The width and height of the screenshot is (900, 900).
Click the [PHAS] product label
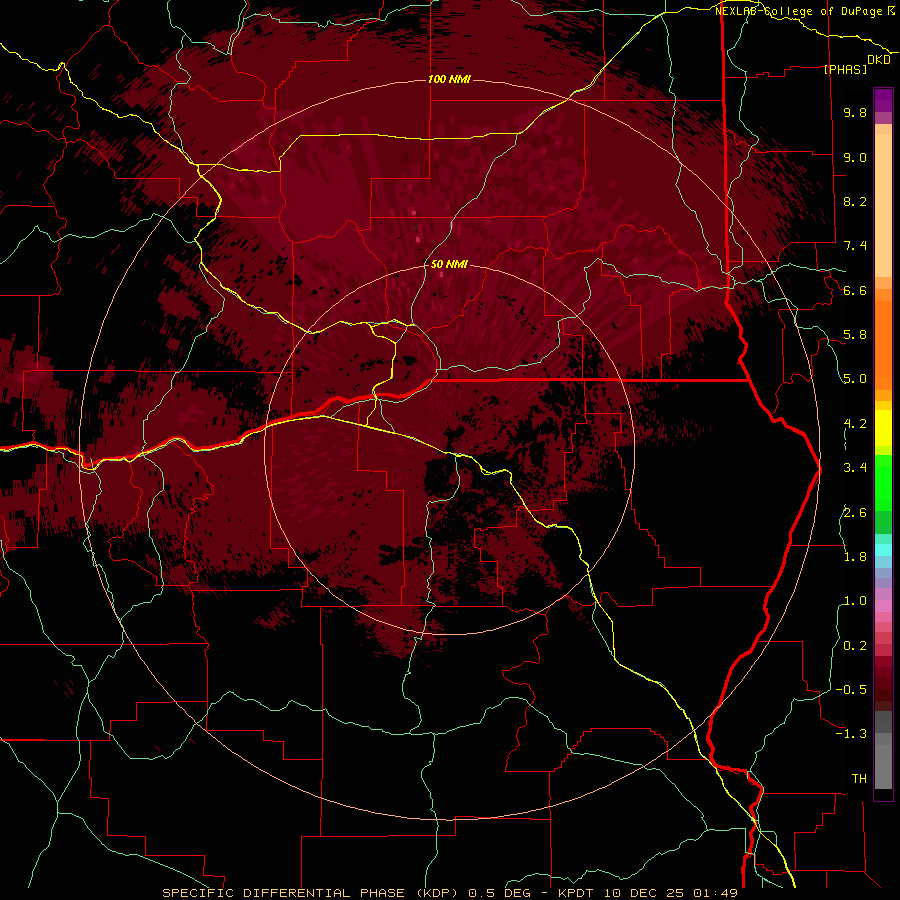845,70
